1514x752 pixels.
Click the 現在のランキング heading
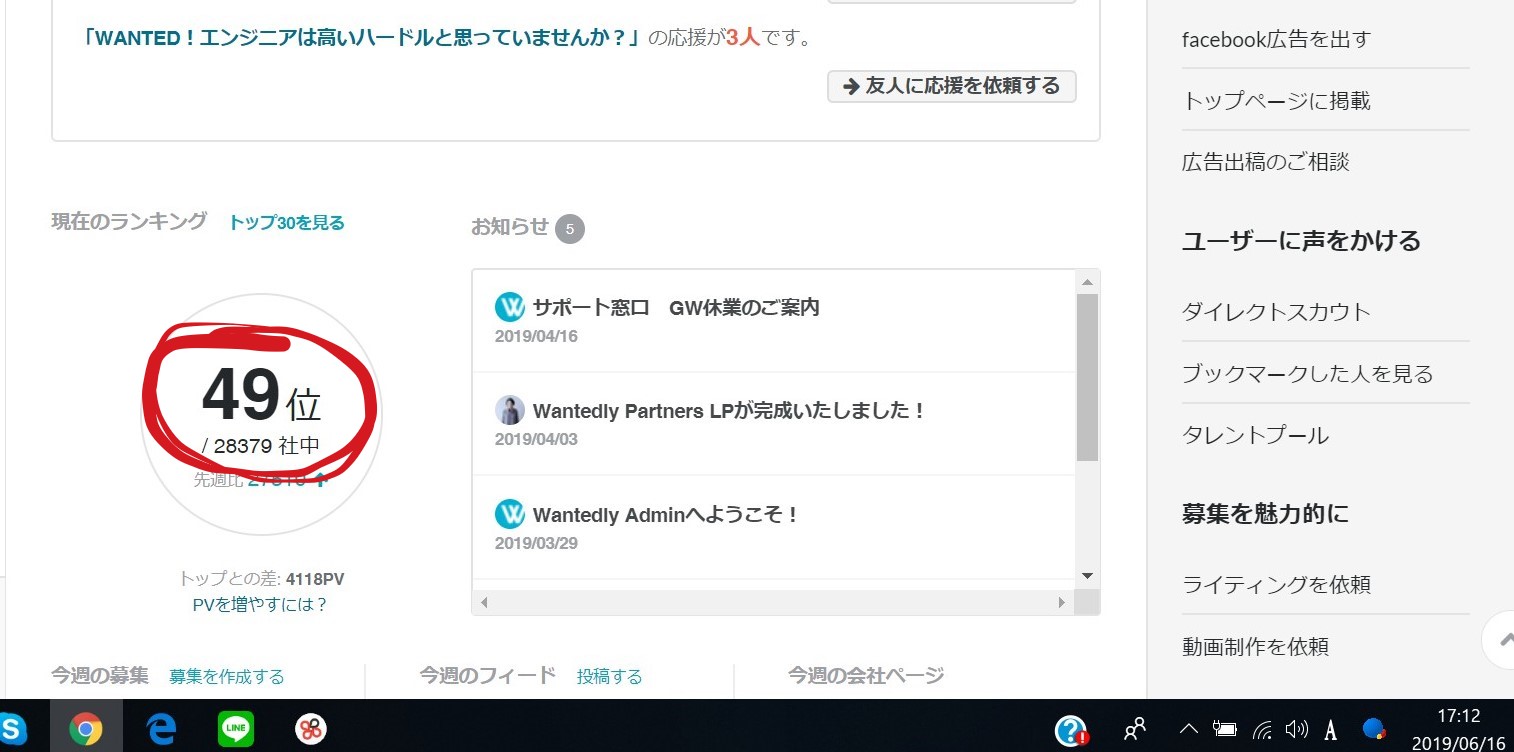(129, 221)
